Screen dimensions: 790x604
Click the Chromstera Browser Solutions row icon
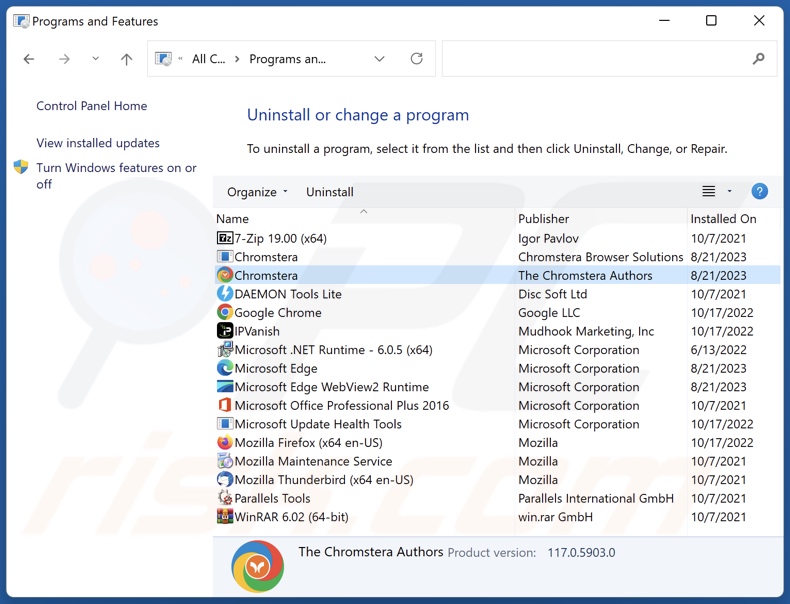[225, 257]
